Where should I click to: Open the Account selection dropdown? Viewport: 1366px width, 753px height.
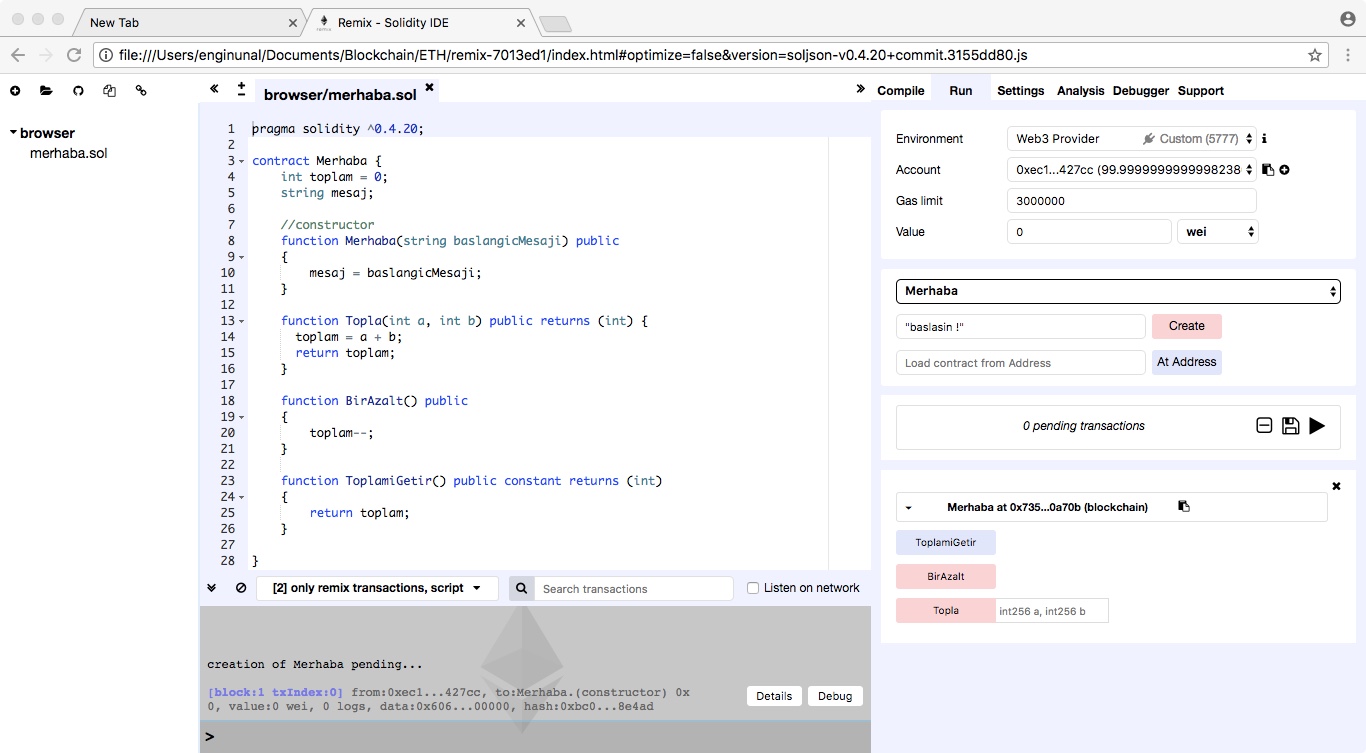pyautogui.click(x=1131, y=170)
